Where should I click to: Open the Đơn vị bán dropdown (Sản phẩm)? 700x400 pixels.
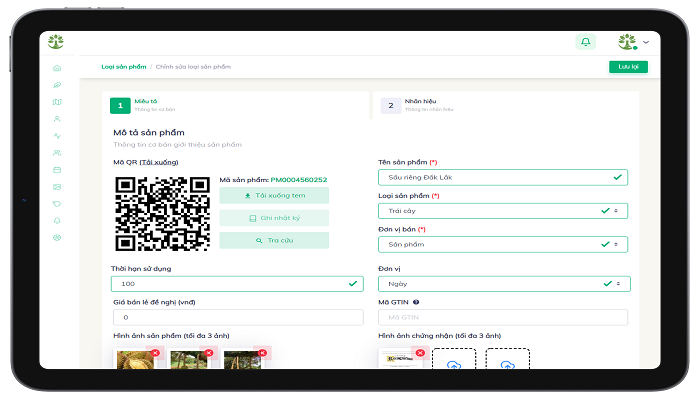point(503,244)
